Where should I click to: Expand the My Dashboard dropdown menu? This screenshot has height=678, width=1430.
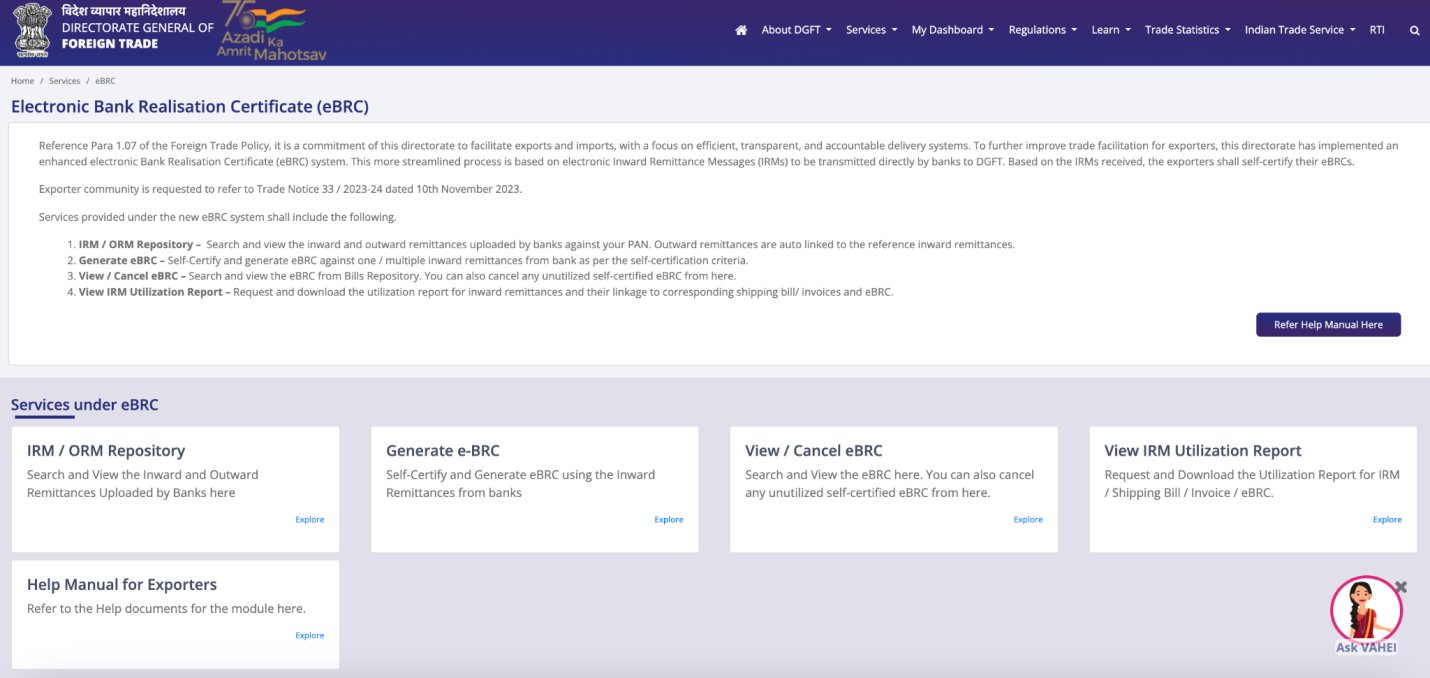(x=953, y=30)
